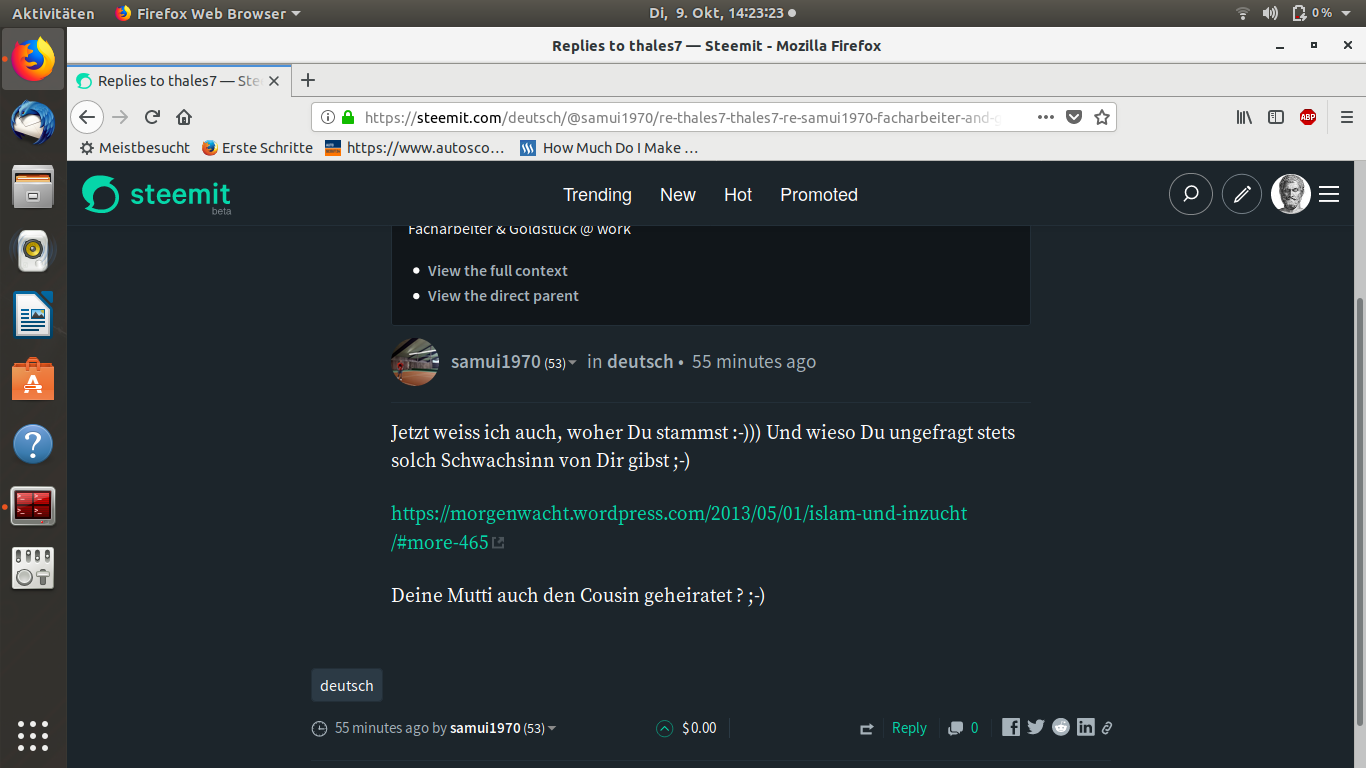Go to New posts
Image resolution: width=1366 pixels, height=768 pixels.
coord(678,195)
